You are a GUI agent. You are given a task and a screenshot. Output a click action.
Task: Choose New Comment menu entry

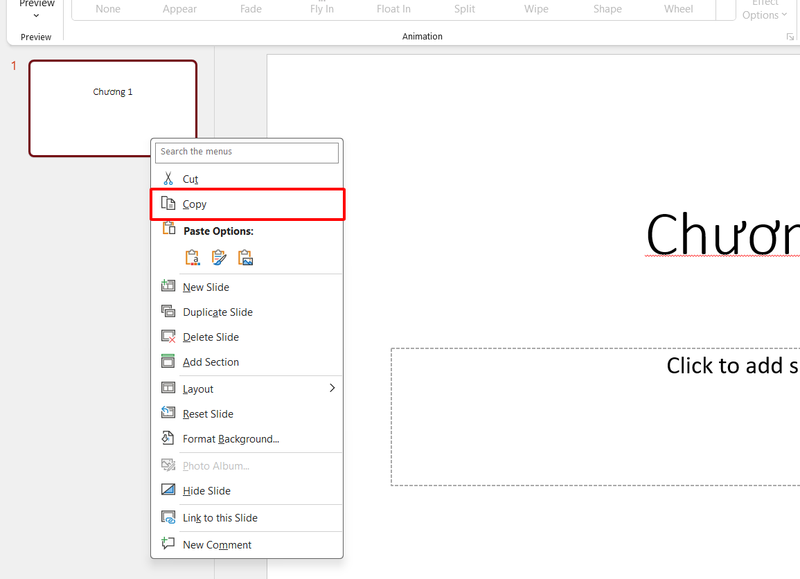point(247,545)
